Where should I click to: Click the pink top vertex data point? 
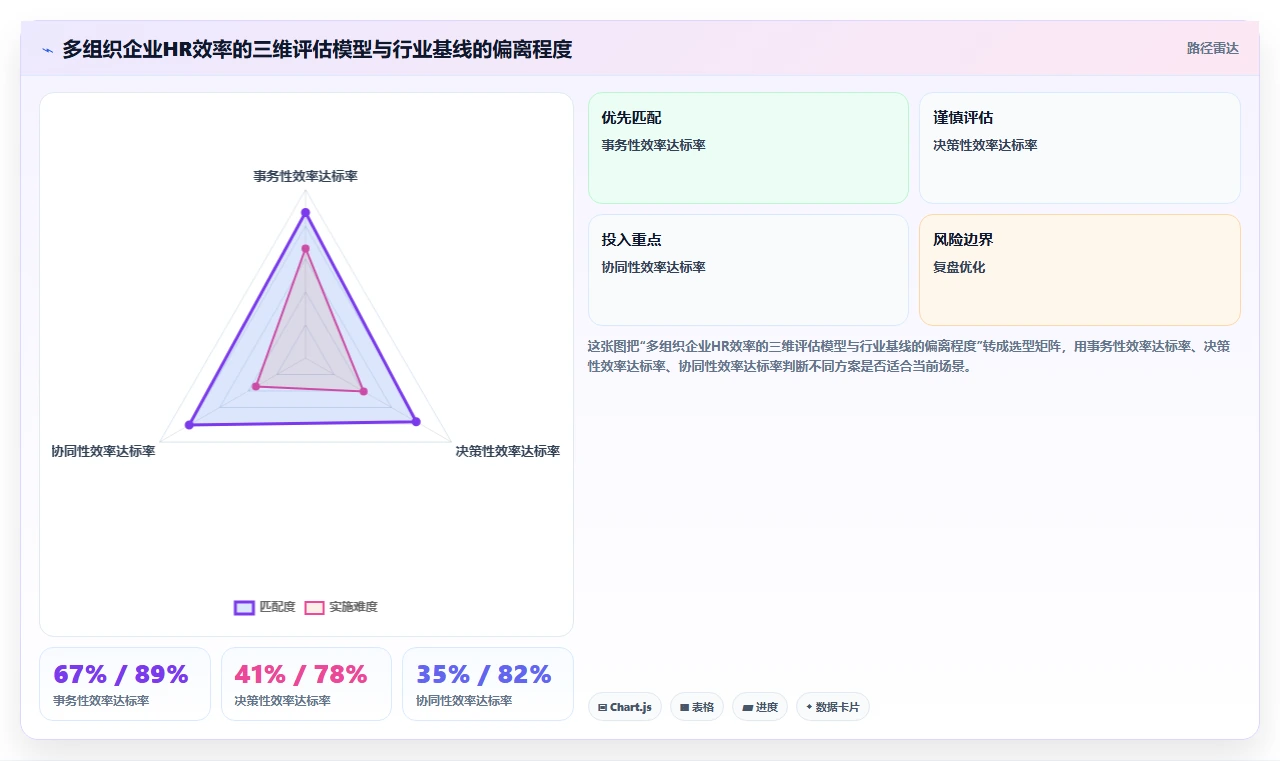pyautogui.click(x=305, y=248)
